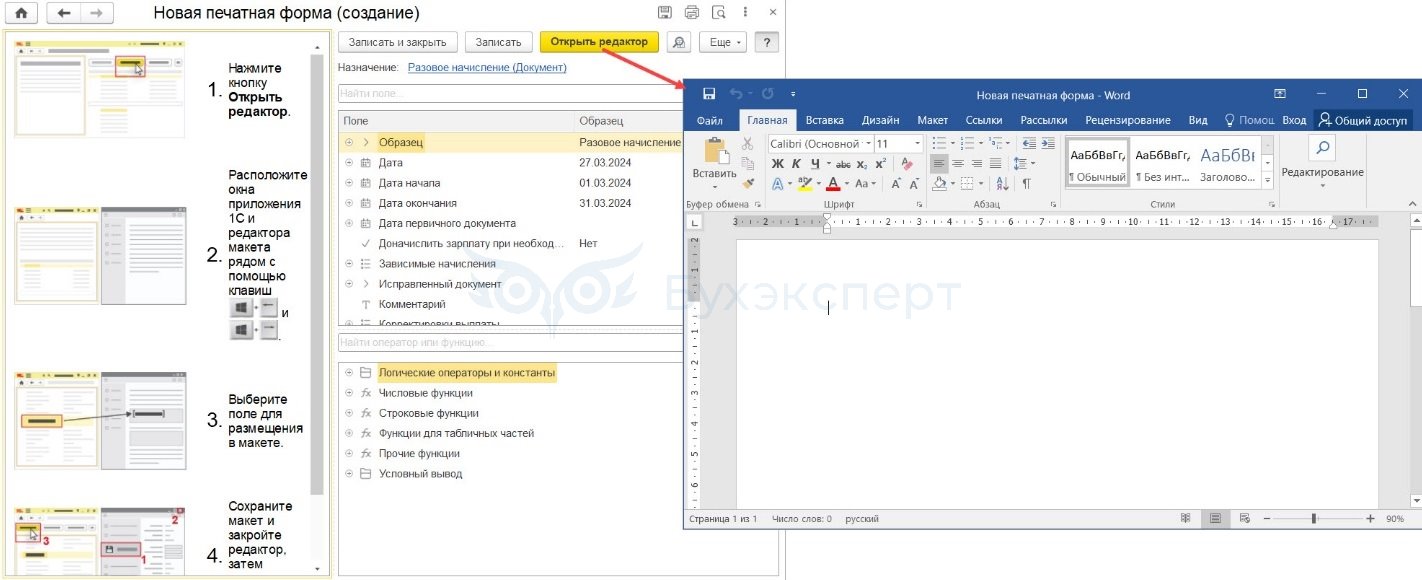Click the Найти оператор или функцию field
This screenshot has height=580, width=1422.
tap(510, 342)
